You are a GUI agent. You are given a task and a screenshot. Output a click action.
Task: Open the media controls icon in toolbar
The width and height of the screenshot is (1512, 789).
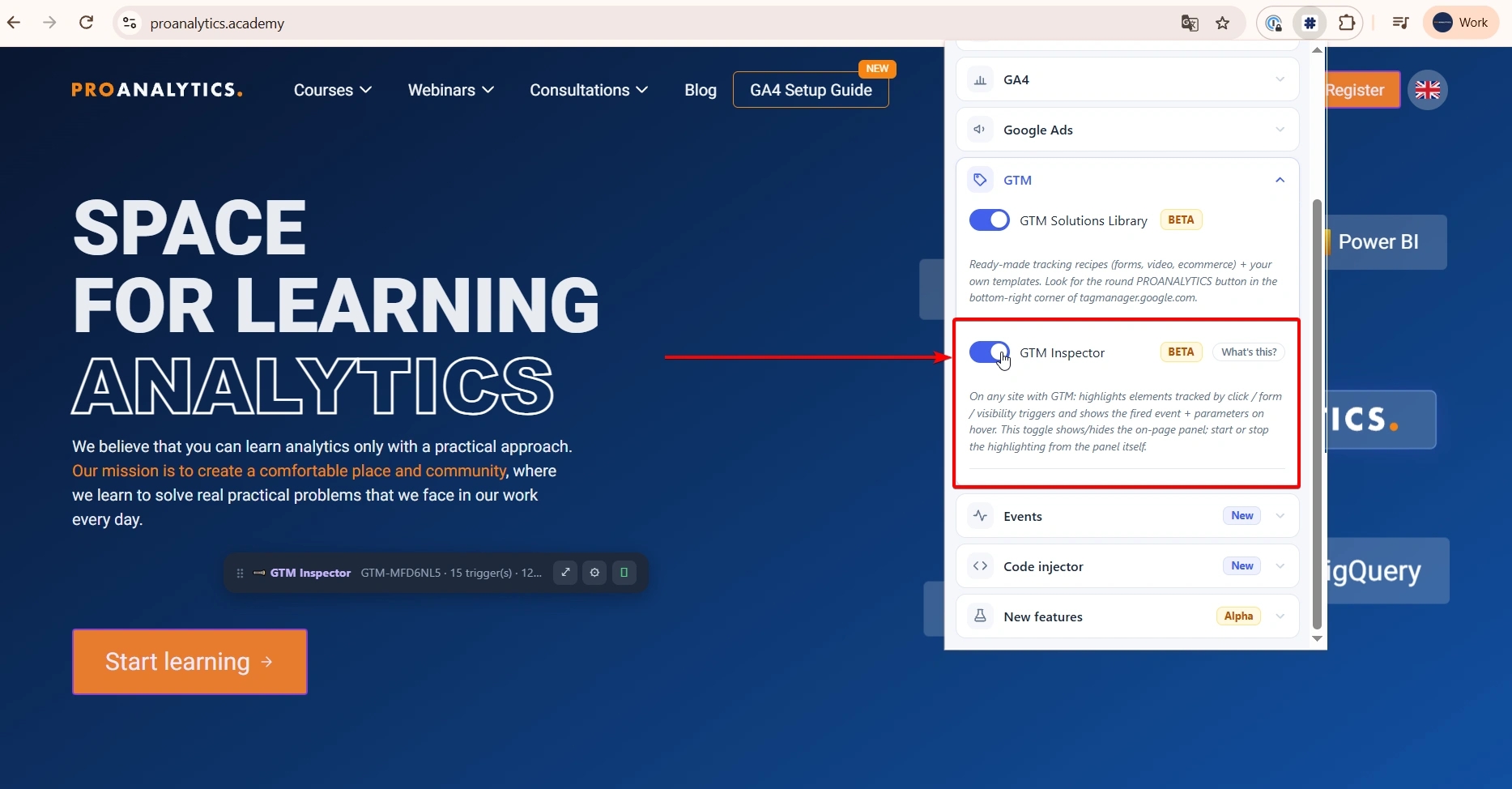pyautogui.click(x=1400, y=23)
